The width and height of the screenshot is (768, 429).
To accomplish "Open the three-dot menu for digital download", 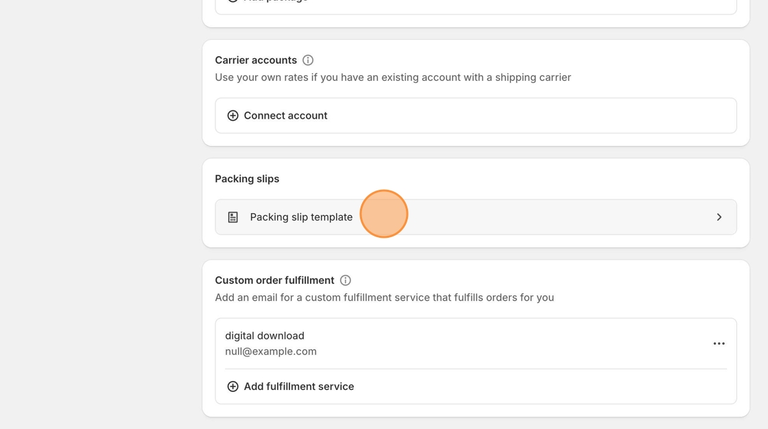I will click(718, 344).
